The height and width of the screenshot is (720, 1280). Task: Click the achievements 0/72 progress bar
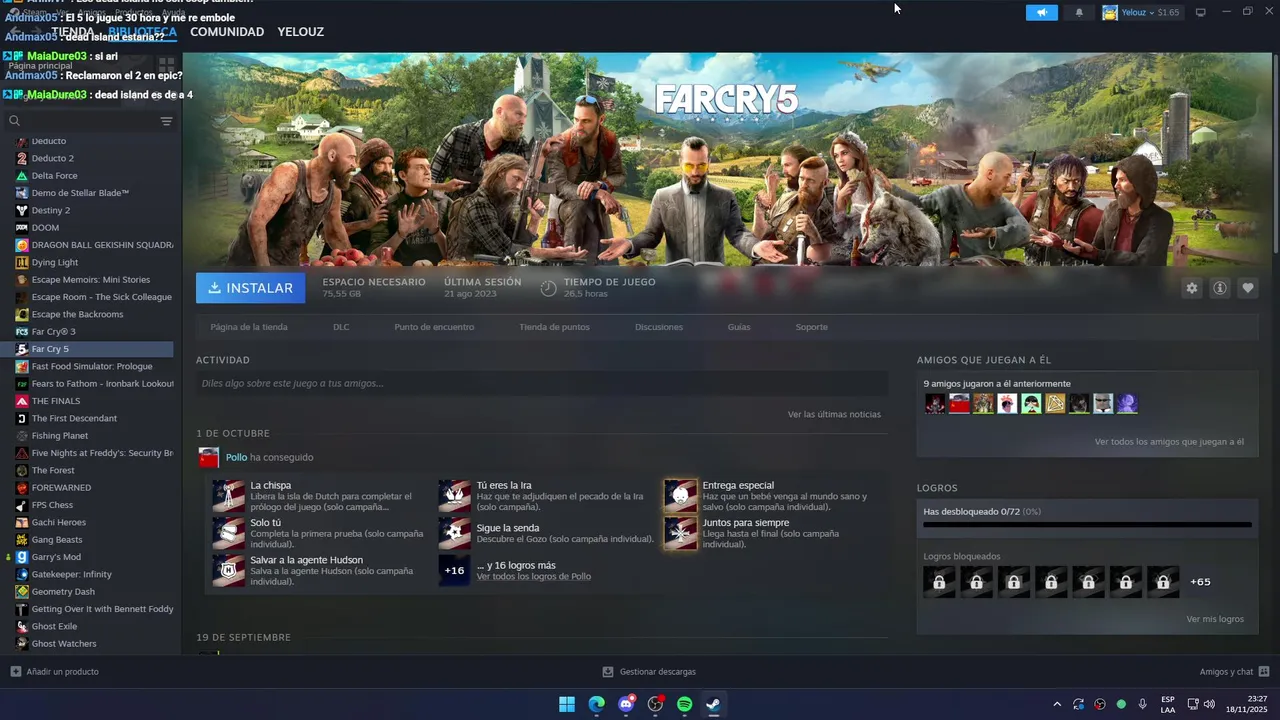[x=1087, y=524]
